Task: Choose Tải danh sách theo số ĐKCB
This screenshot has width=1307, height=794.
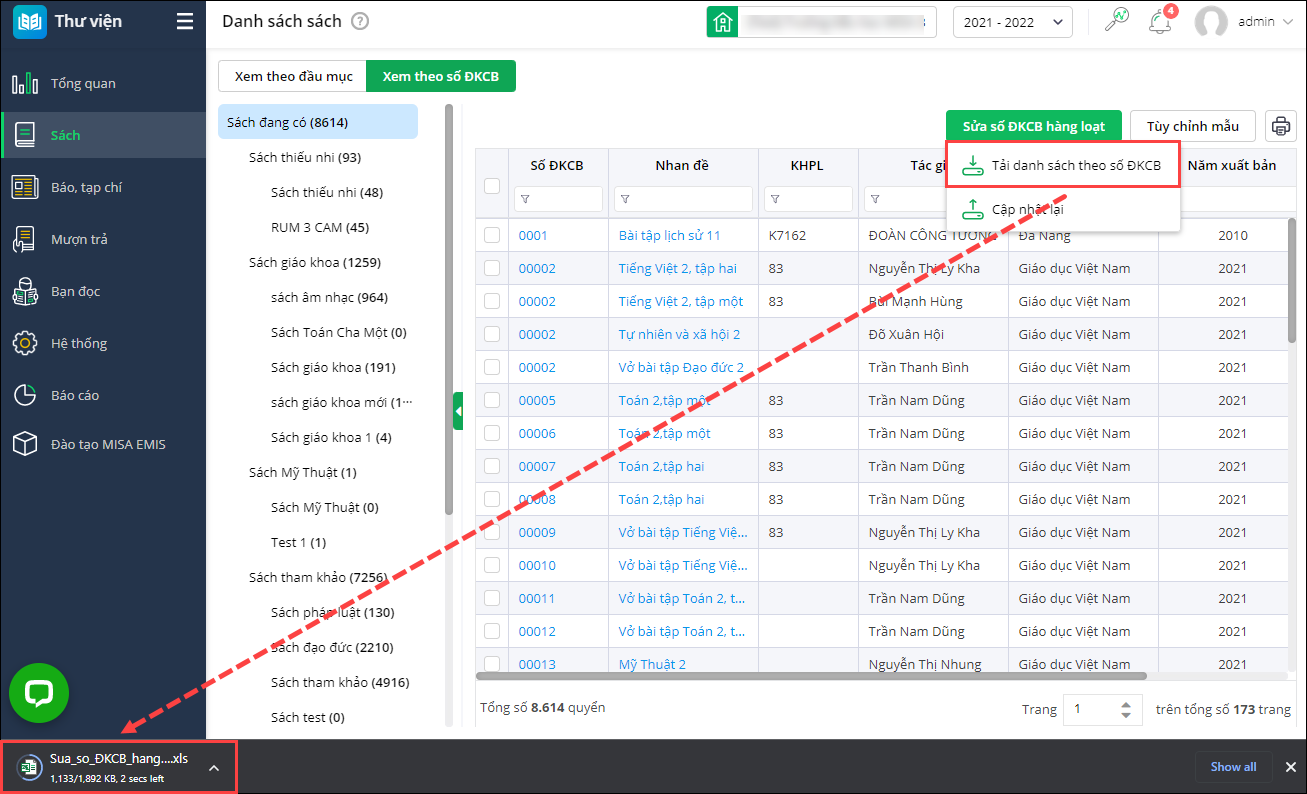Action: (x=1063, y=165)
